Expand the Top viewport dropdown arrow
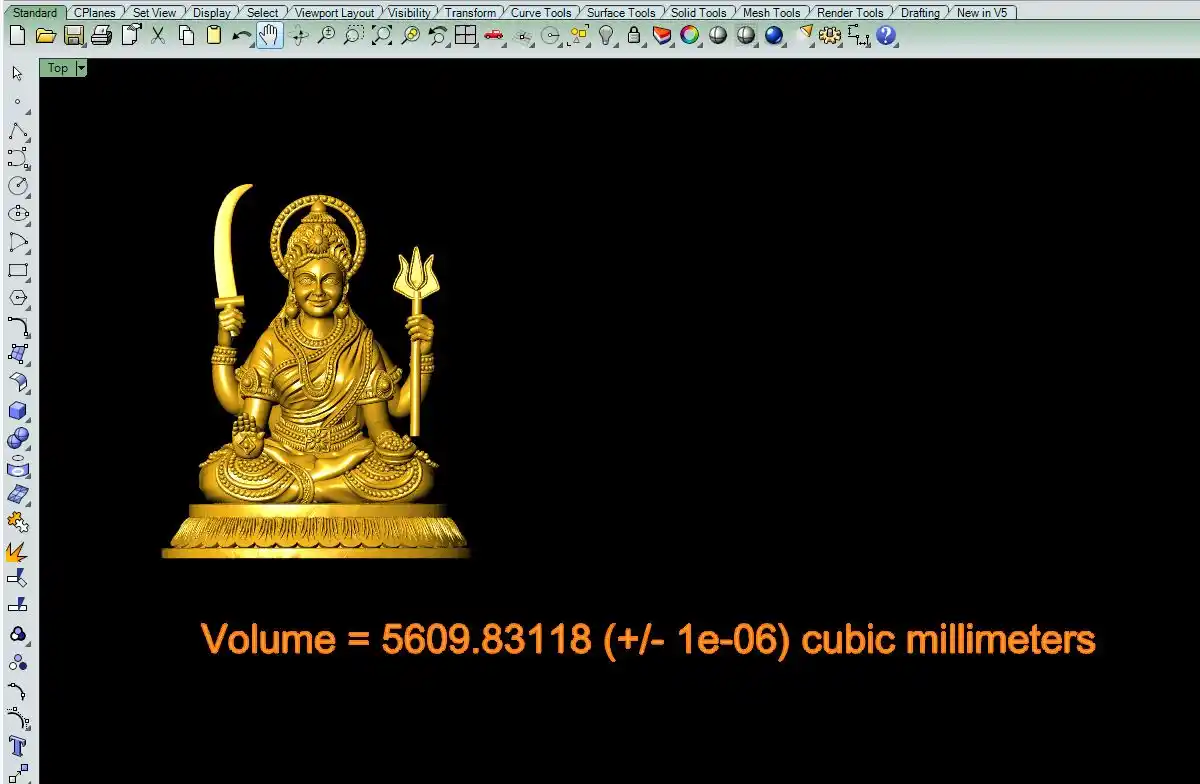 pyautogui.click(x=81, y=68)
